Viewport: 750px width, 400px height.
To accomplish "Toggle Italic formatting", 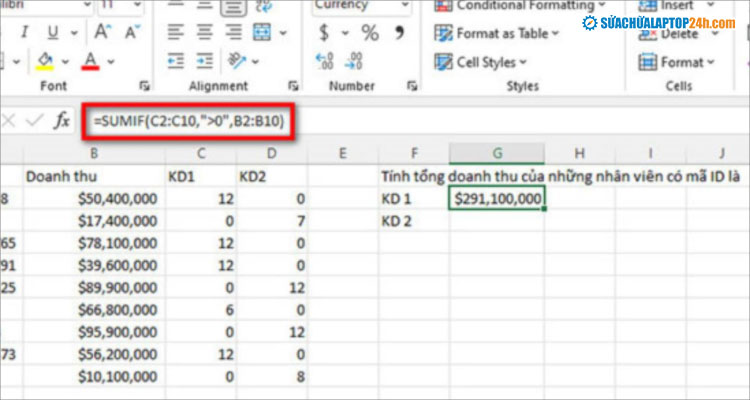I will click(24, 33).
